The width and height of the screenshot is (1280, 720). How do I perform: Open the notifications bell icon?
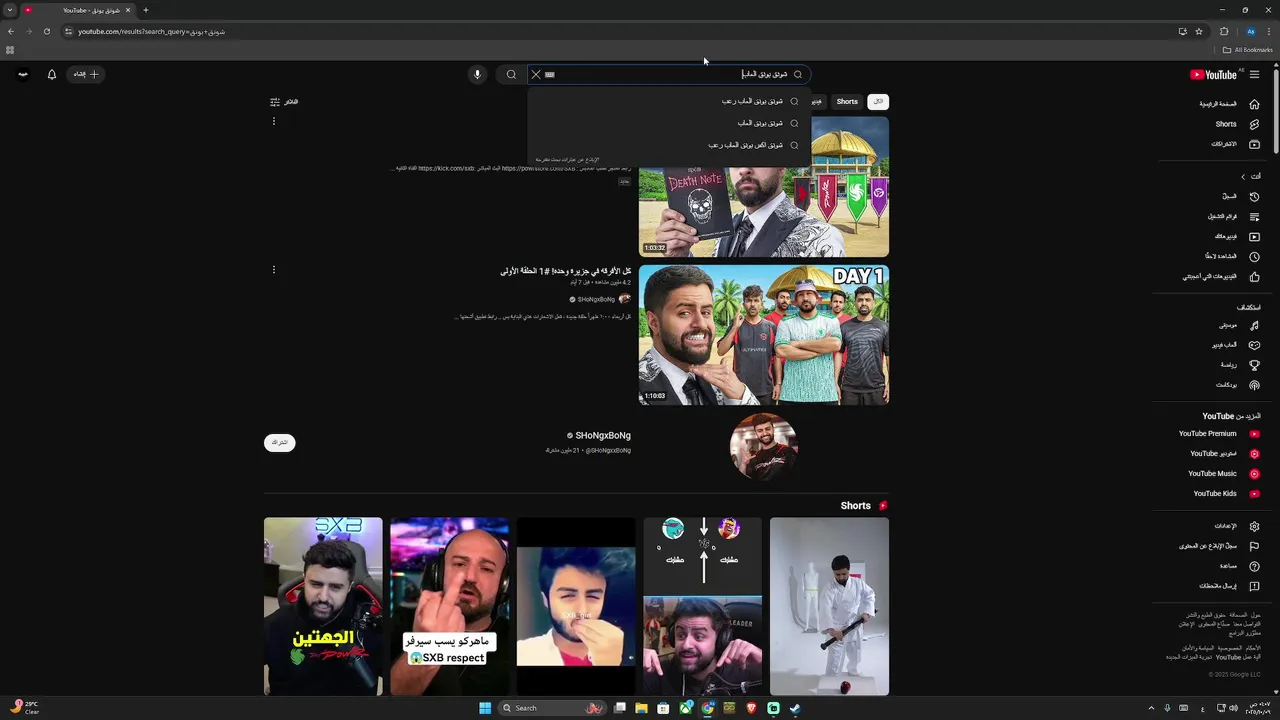point(52,74)
